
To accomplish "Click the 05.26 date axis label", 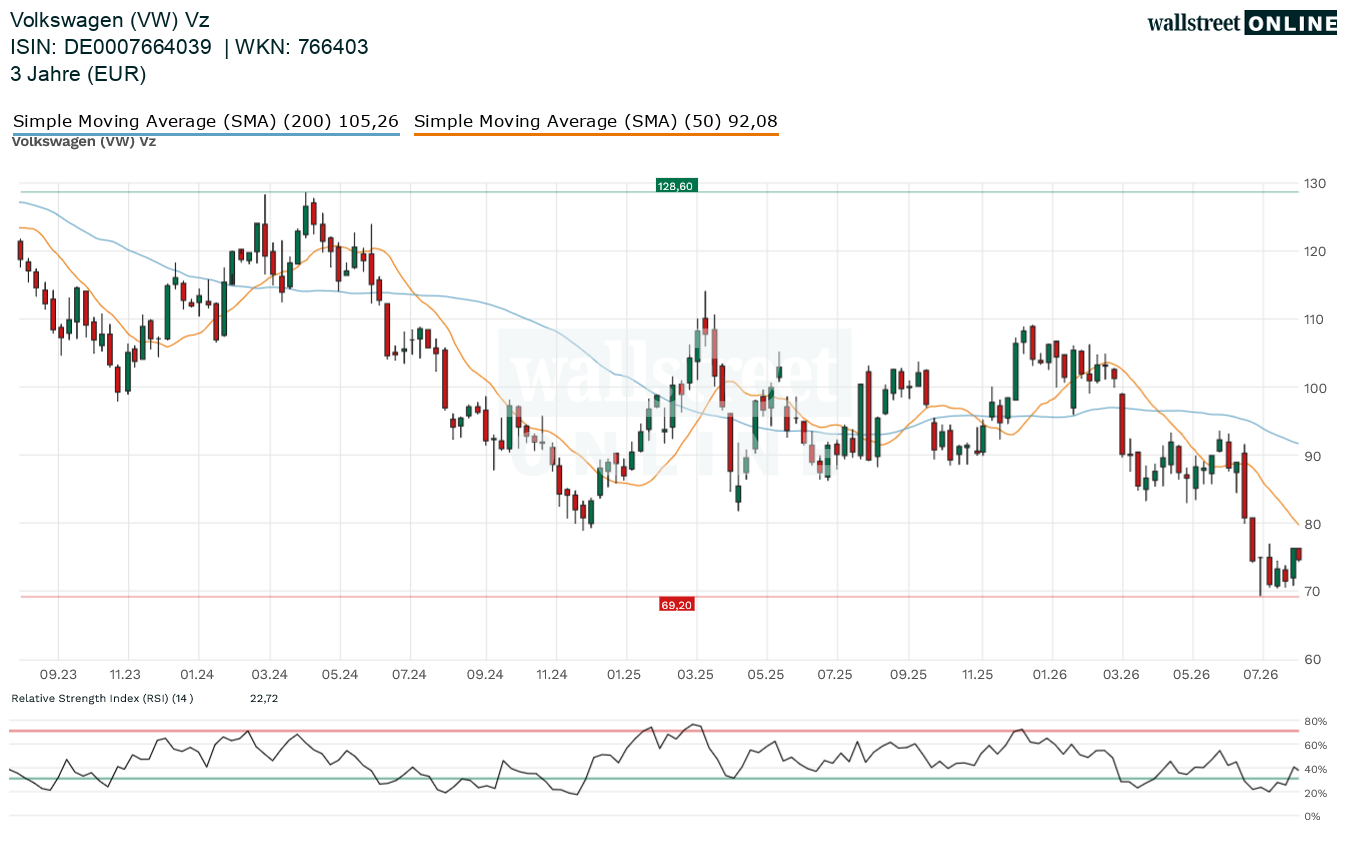I will tap(1191, 675).
